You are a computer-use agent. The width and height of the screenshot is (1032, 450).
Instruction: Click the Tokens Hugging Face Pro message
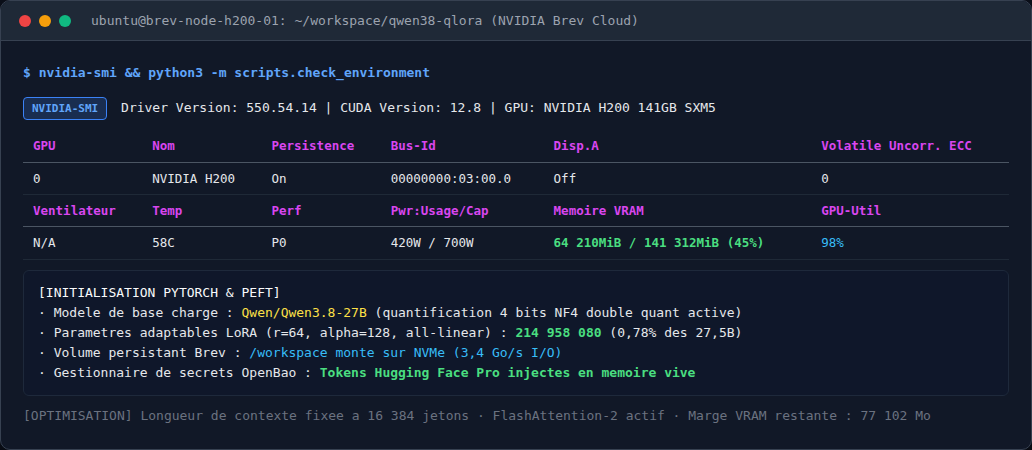tap(507, 373)
